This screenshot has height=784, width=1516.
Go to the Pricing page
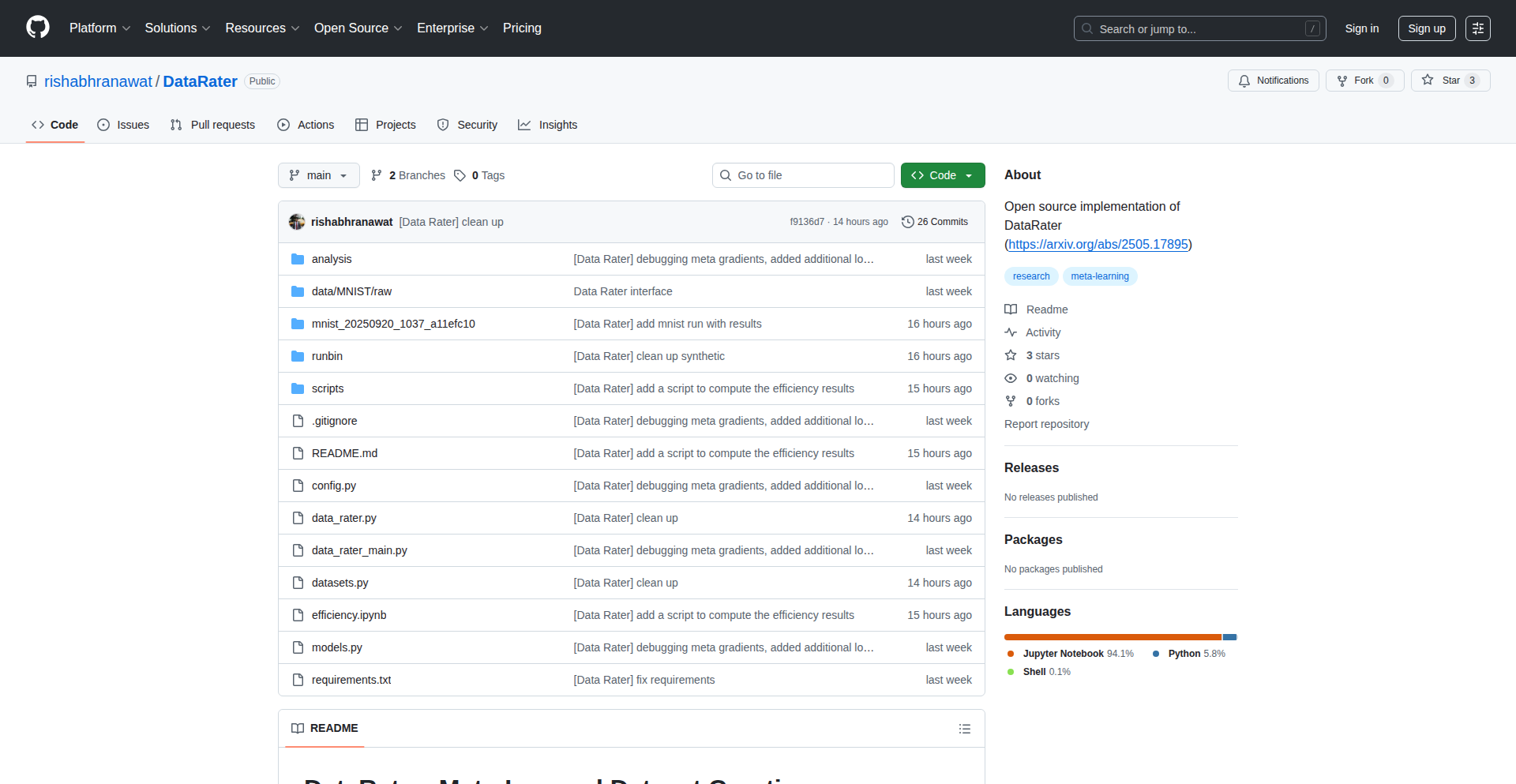pyautogui.click(x=522, y=28)
